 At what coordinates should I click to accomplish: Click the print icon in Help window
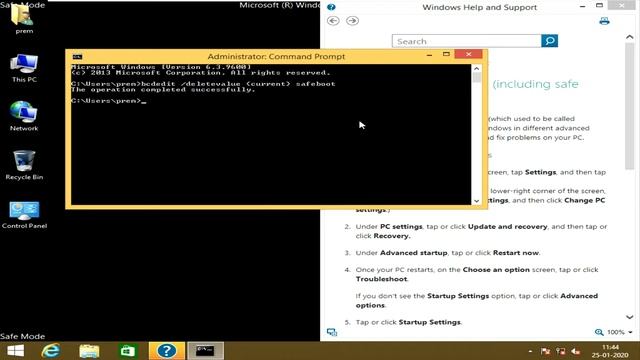coord(604,21)
